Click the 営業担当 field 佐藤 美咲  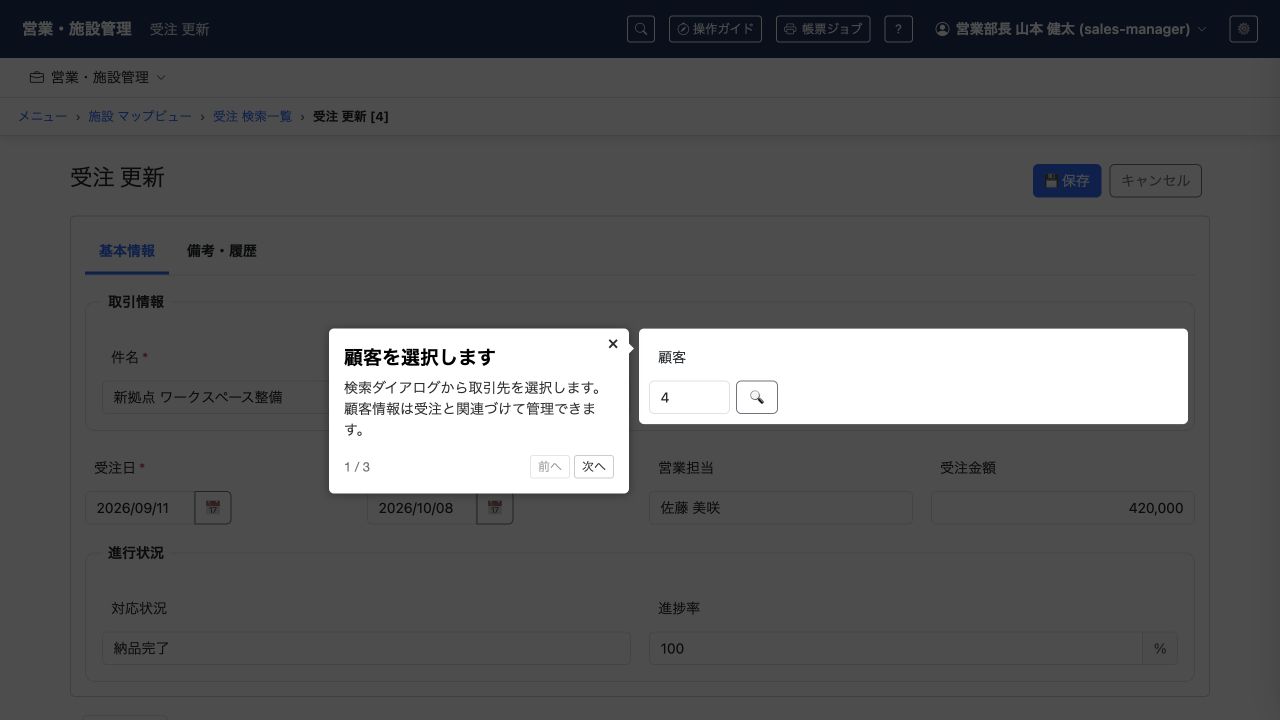click(x=781, y=508)
